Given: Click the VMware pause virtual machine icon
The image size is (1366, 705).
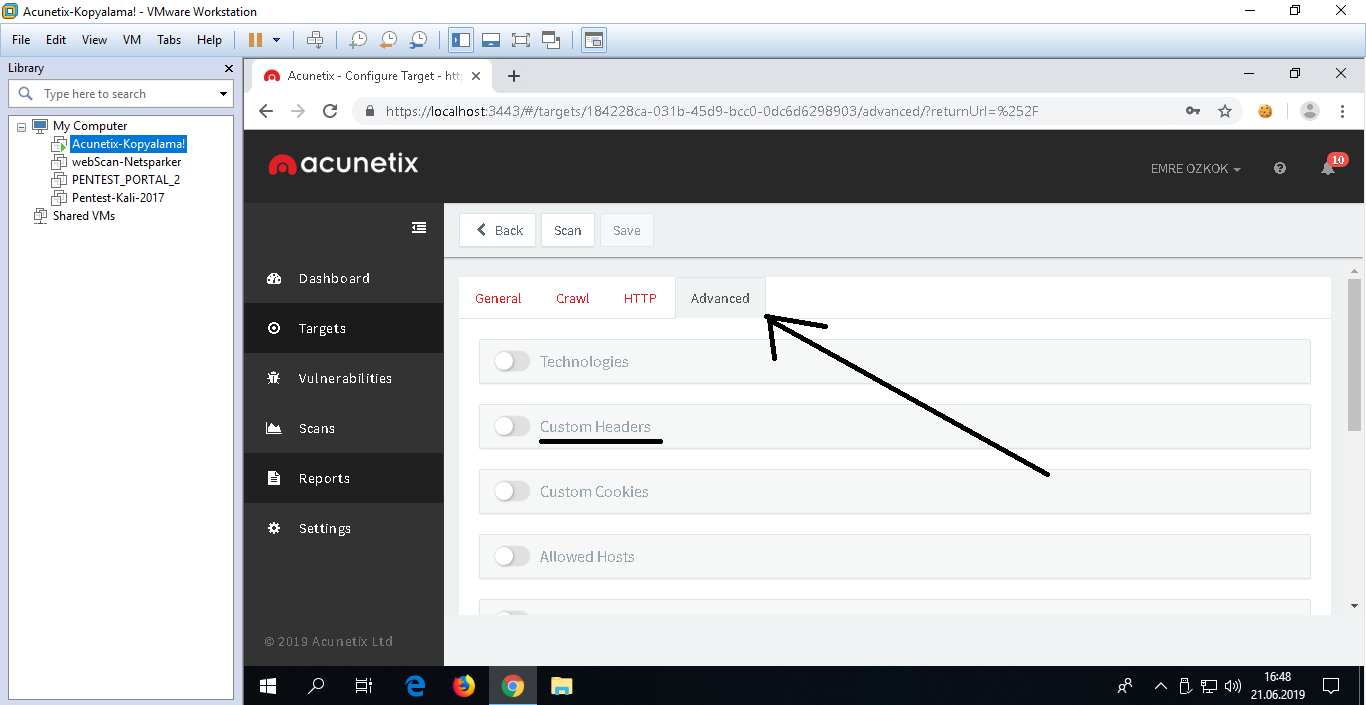Looking at the screenshot, I should (255, 40).
